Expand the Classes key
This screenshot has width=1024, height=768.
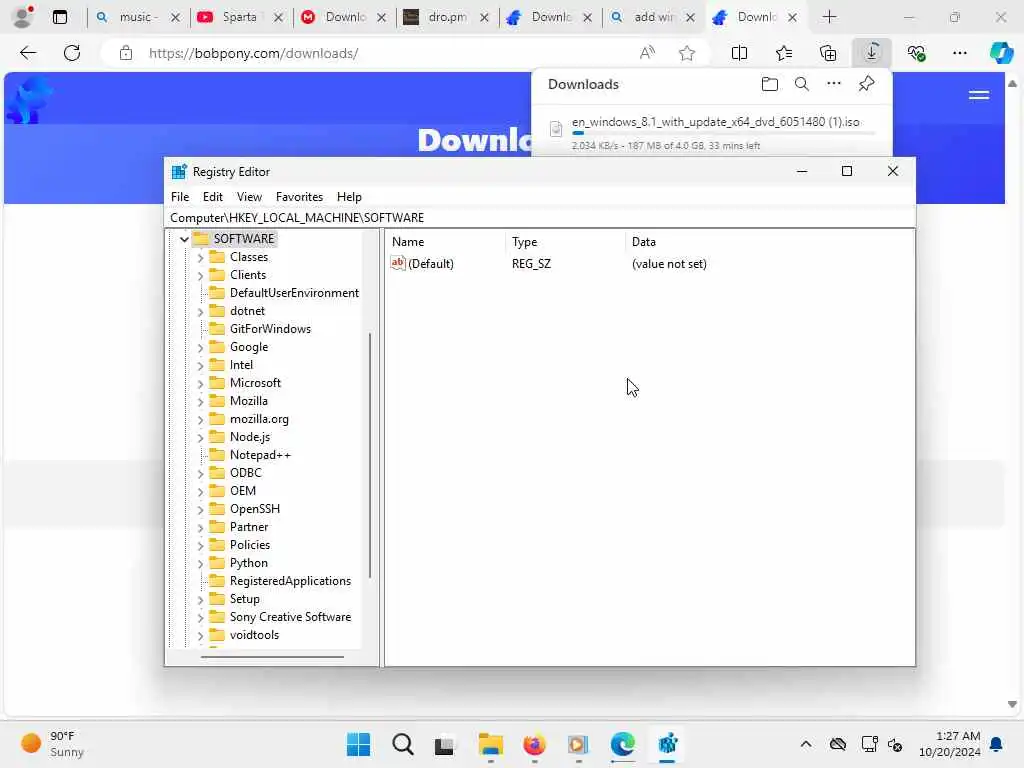200,257
